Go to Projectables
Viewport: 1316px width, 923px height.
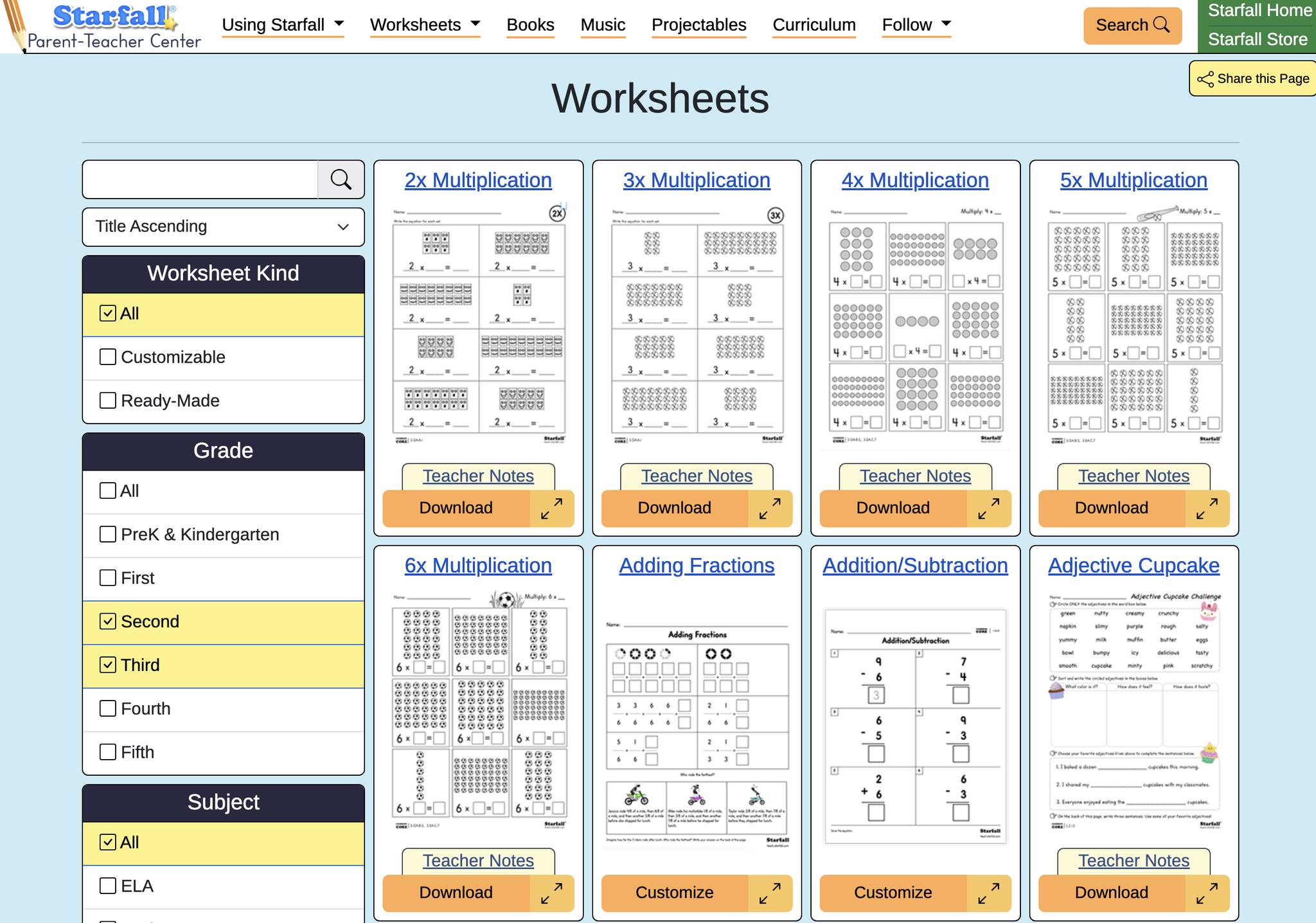[698, 25]
